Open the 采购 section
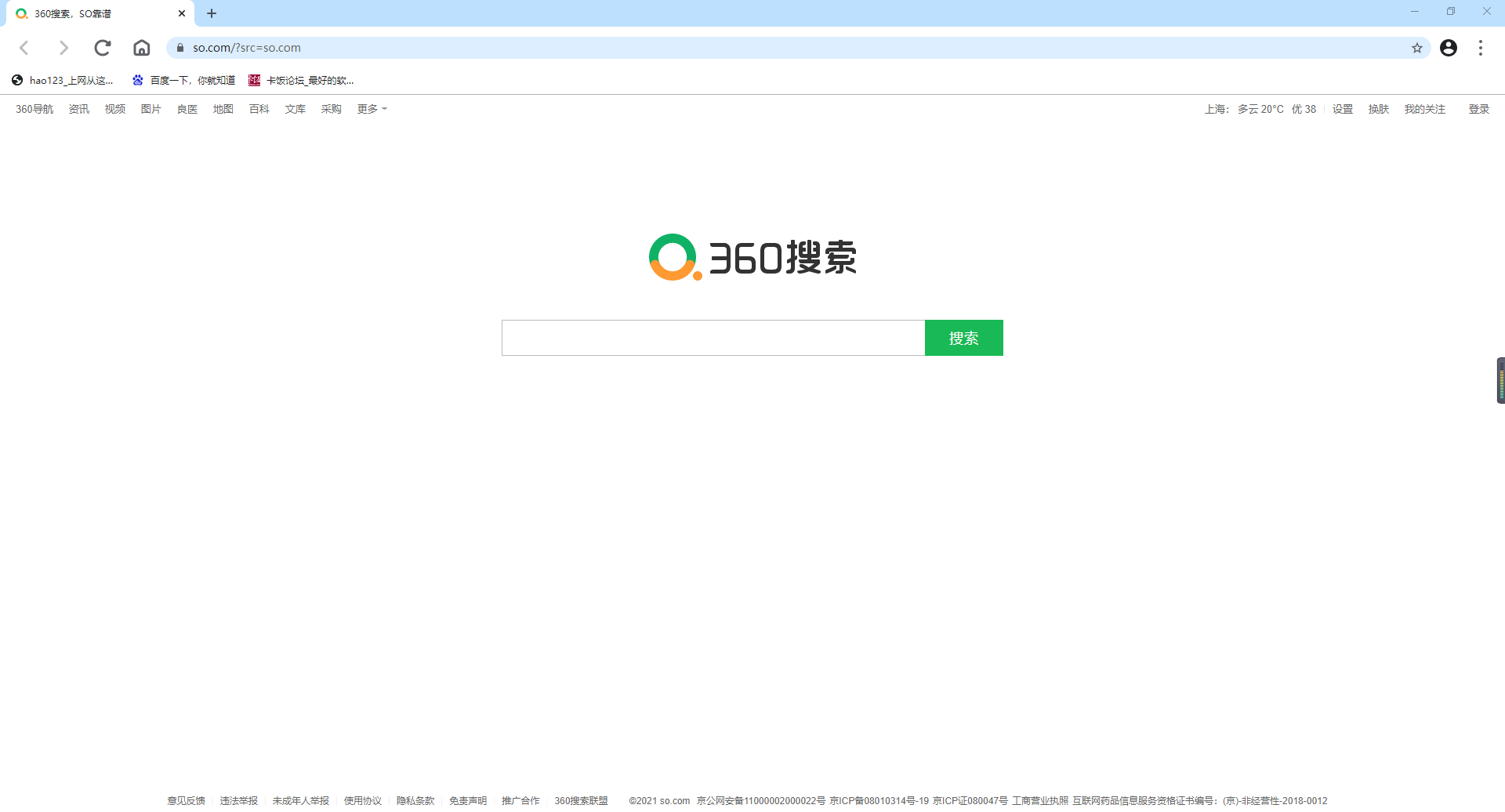The width and height of the screenshot is (1505, 812). (332, 109)
